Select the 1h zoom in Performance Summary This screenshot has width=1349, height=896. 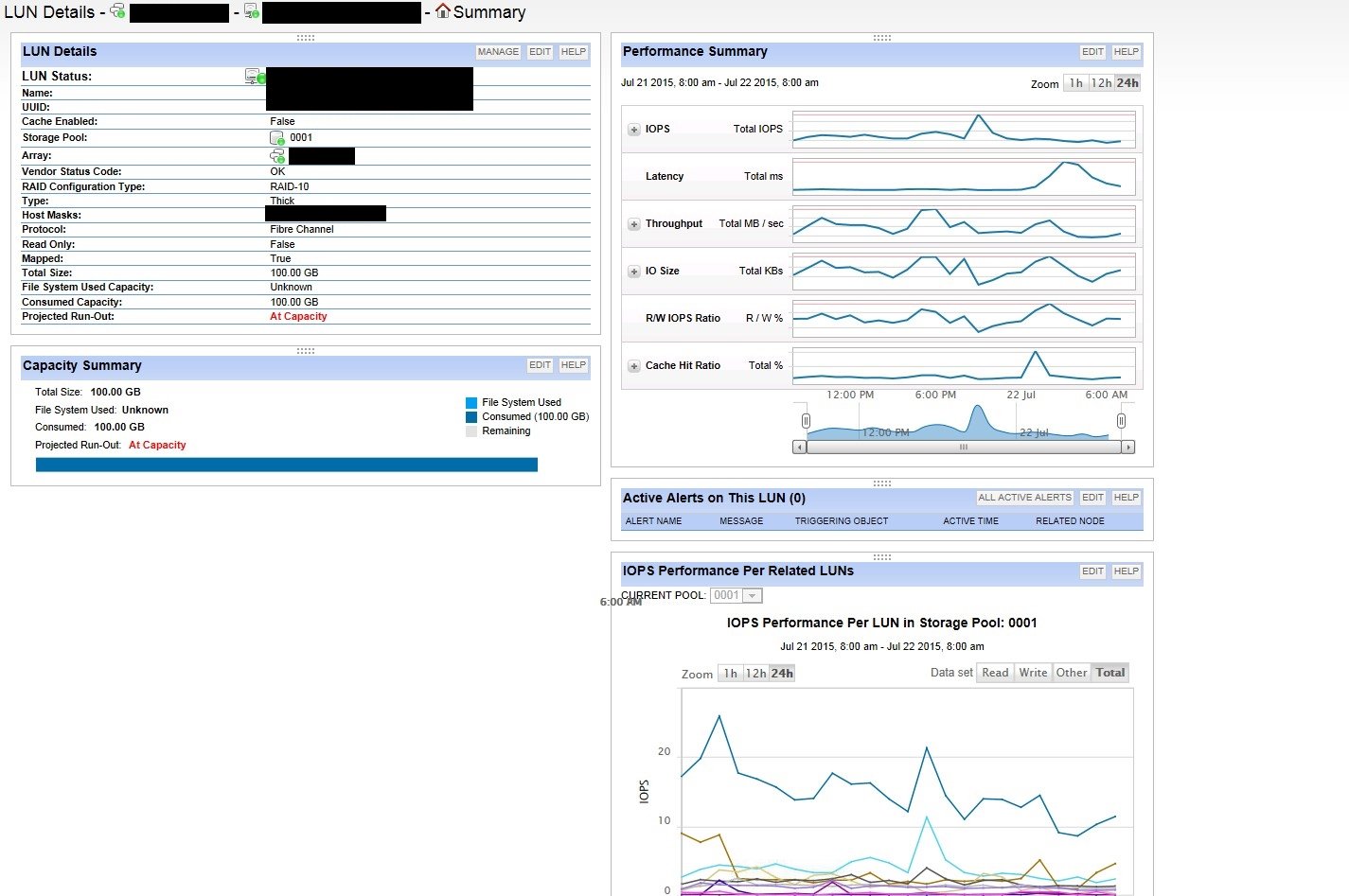pyautogui.click(x=1075, y=83)
